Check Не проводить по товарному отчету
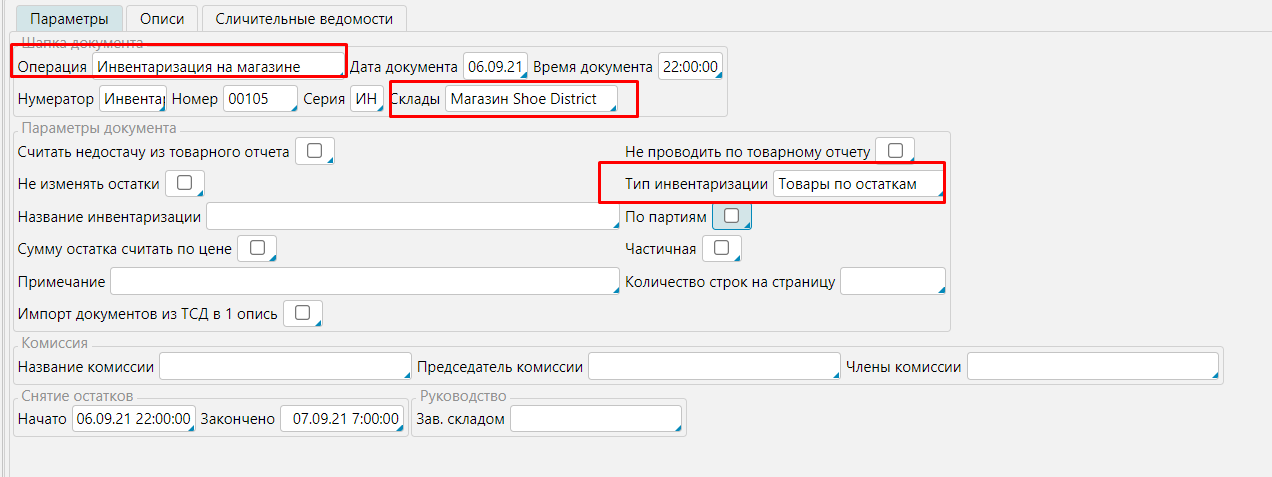This screenshot has height=477, width=1272. (x=895, y=151)
